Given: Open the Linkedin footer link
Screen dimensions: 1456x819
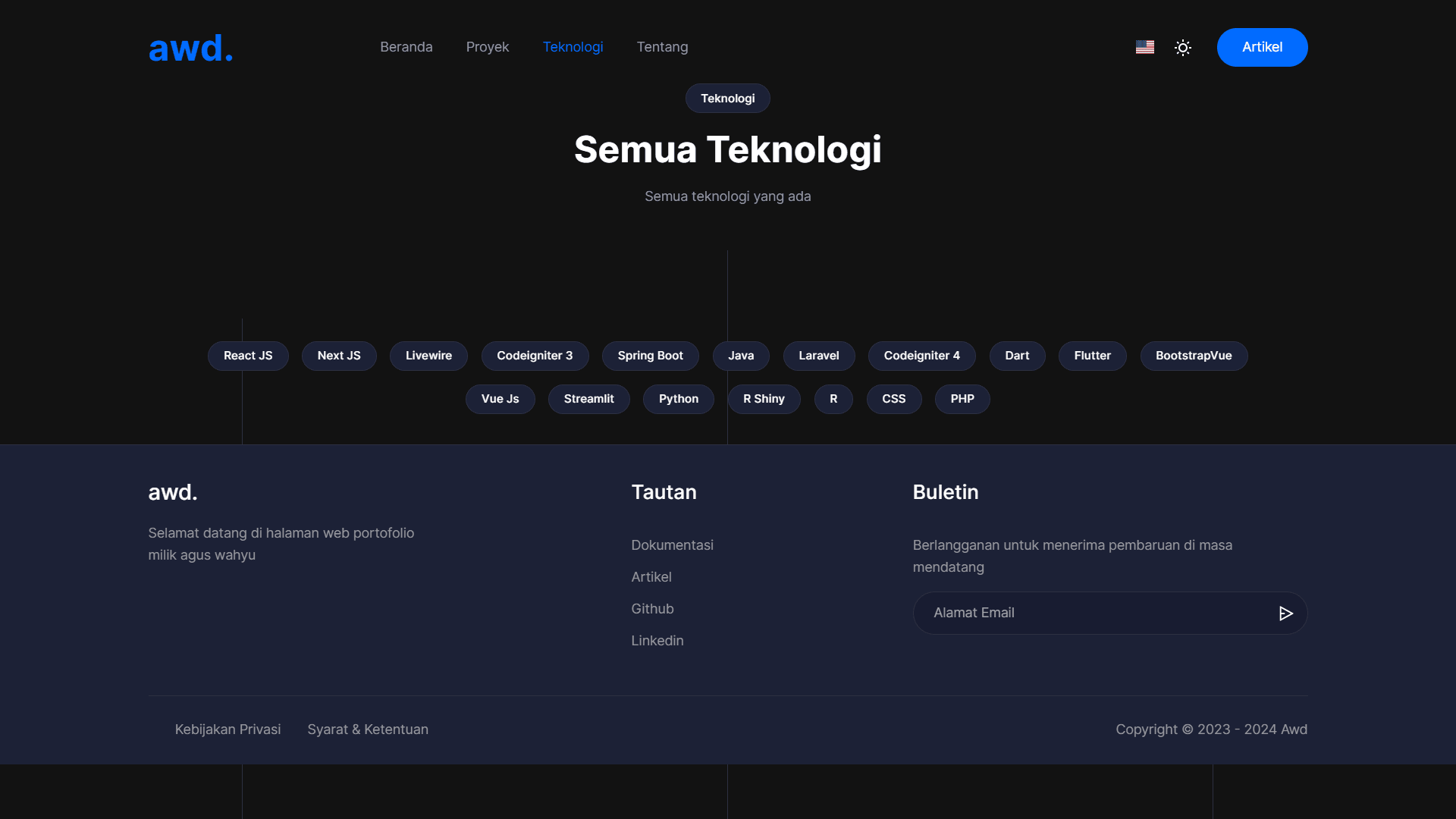Looking at the screenshot, I should (657, 640).
